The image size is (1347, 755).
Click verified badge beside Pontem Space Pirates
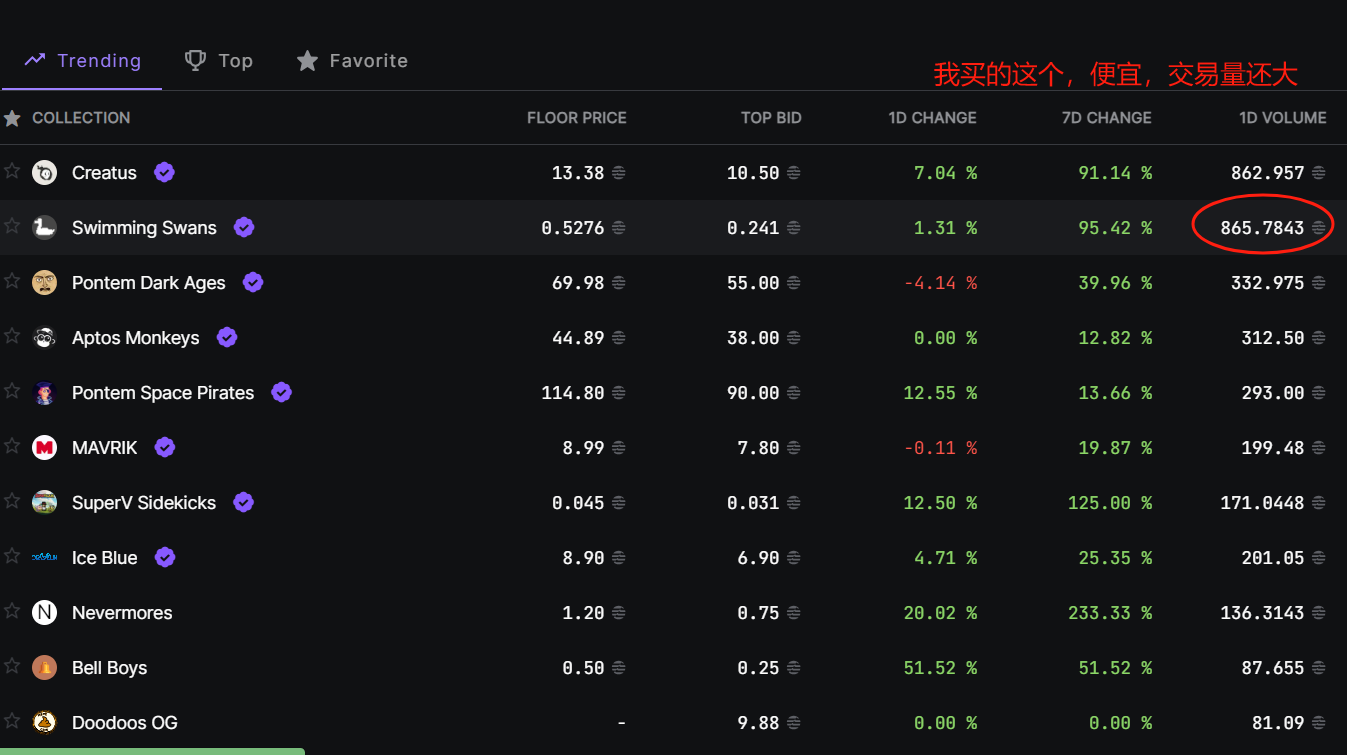coord(282,392)
